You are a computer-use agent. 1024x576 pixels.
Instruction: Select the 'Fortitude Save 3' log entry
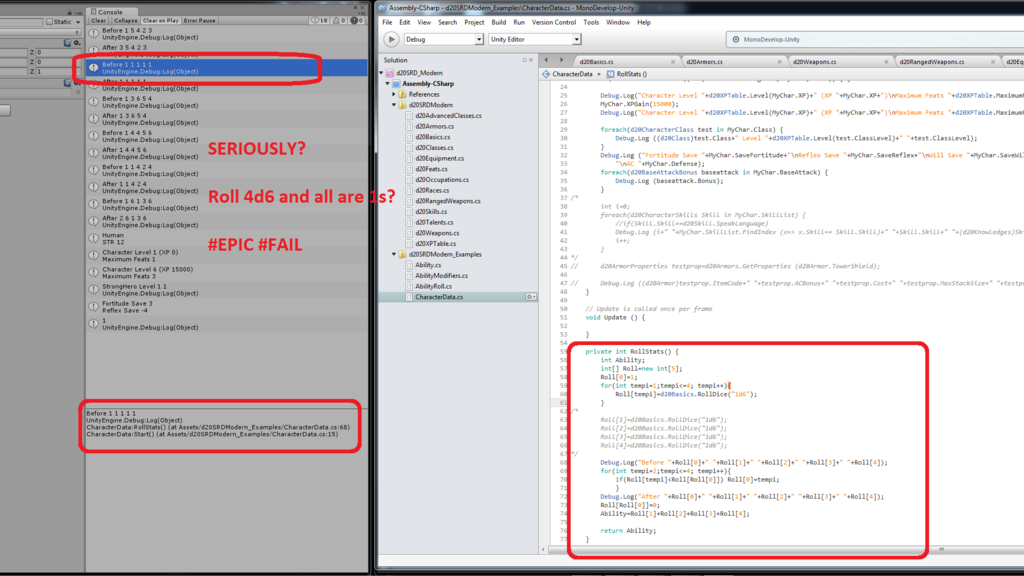[x=227, y=307]
